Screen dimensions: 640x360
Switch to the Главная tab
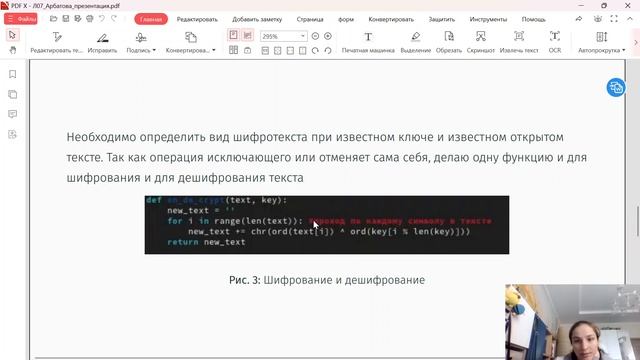coord(151,19)
